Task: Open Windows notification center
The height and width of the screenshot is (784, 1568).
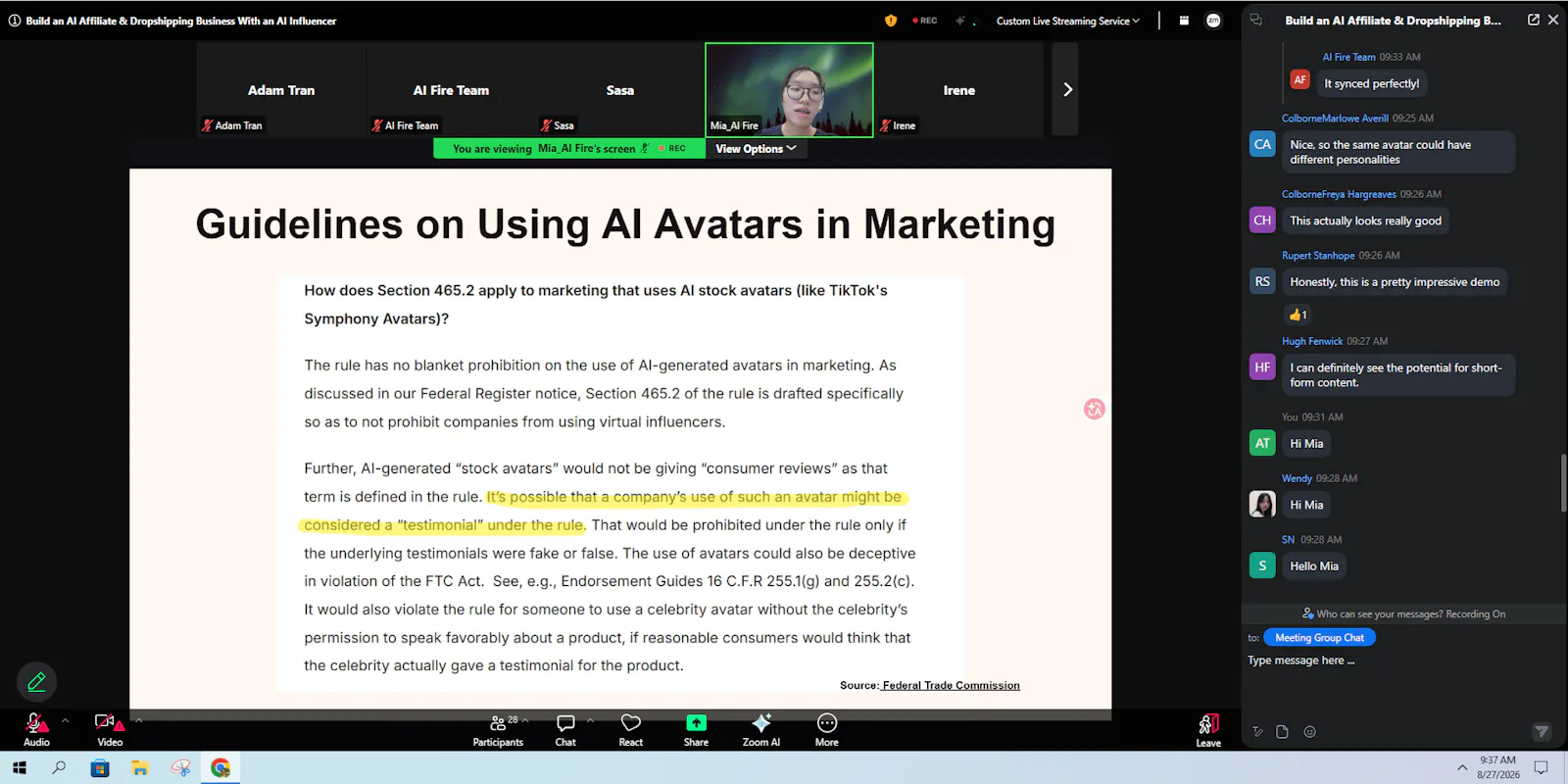Action: coord(1541,768)
